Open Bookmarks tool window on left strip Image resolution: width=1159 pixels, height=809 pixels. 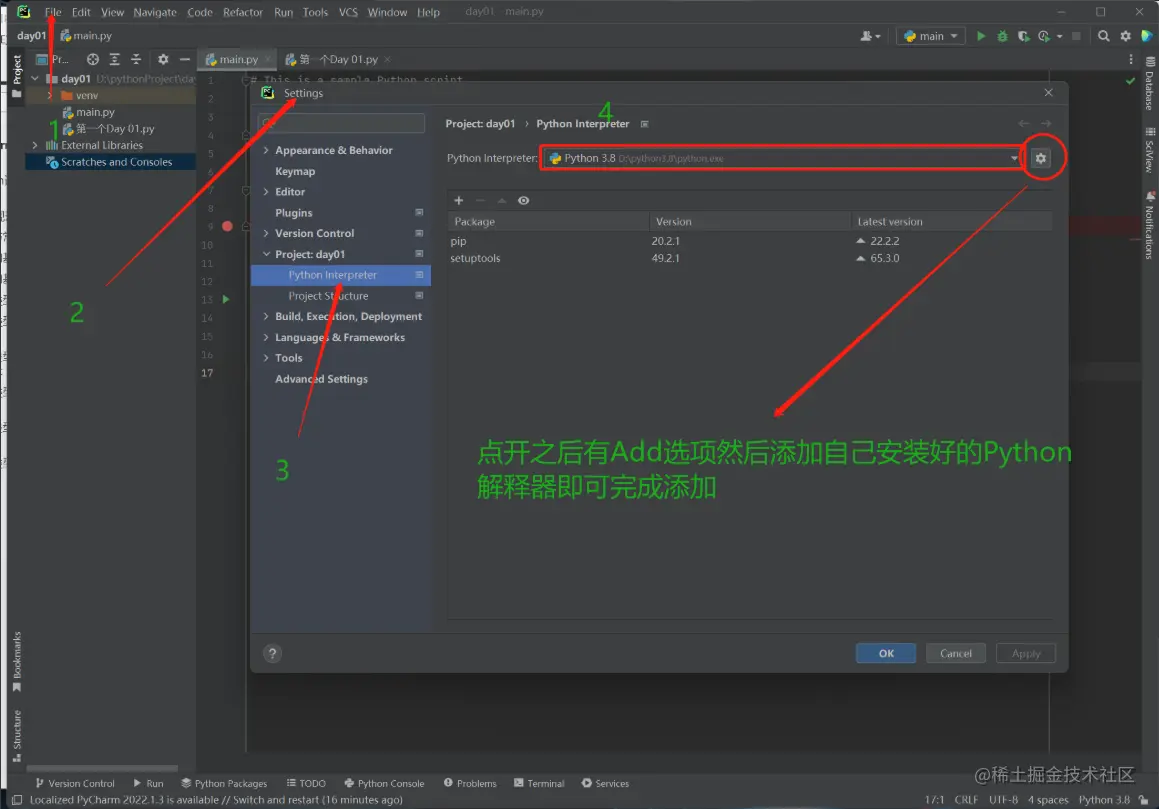(17, 661)
